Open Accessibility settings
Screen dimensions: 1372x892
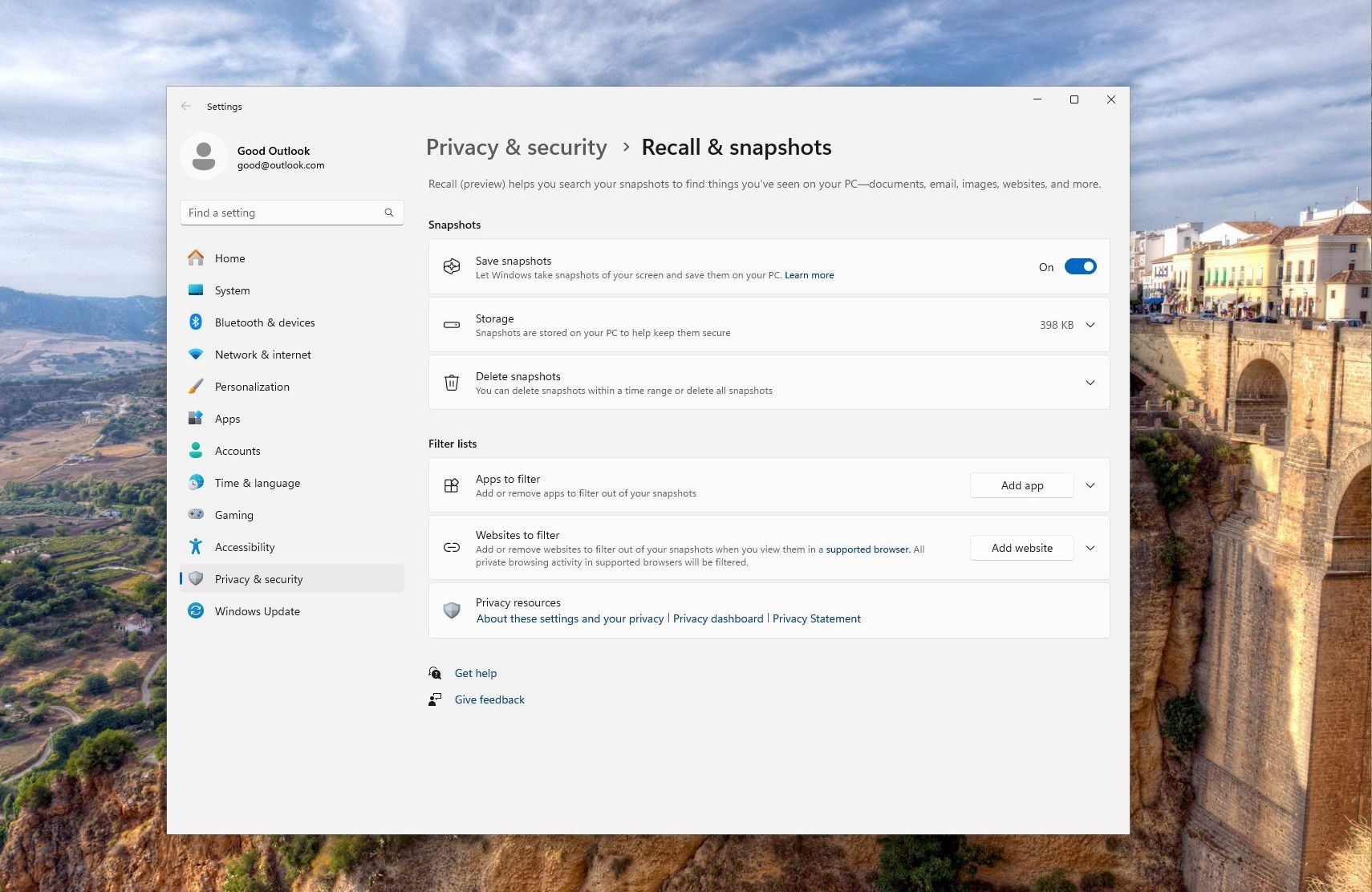tap(244, 547)
